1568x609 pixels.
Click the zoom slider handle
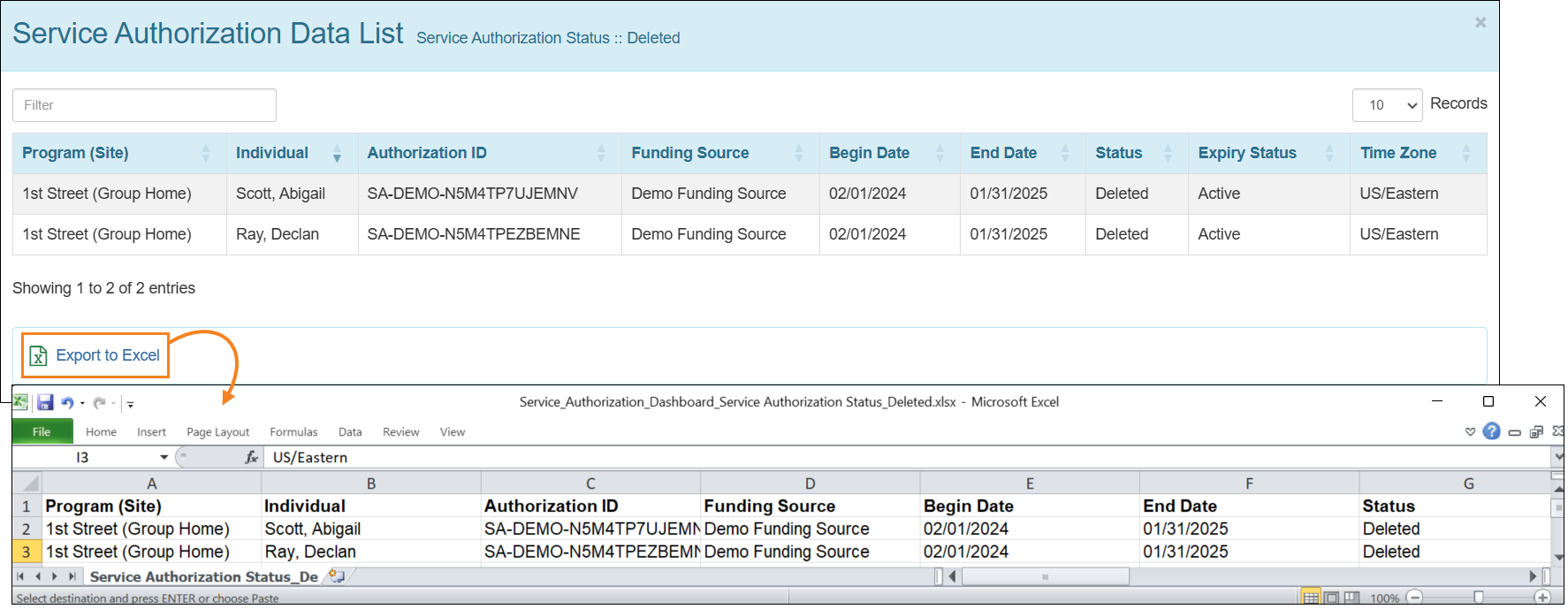pyautogui.click(x=1478, y=598)
